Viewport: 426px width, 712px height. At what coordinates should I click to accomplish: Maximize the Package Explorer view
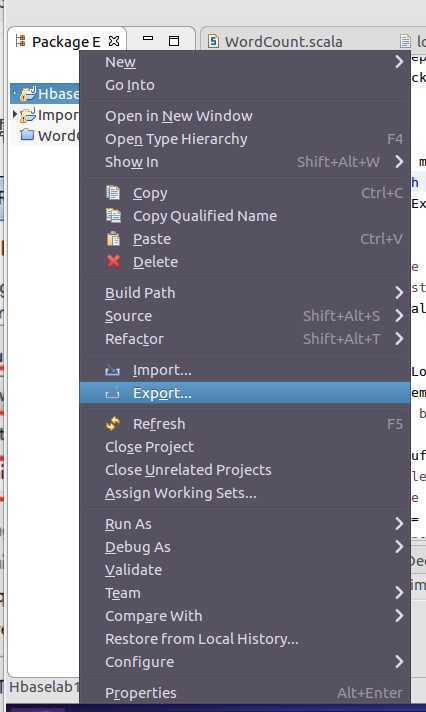pos(173,41)
